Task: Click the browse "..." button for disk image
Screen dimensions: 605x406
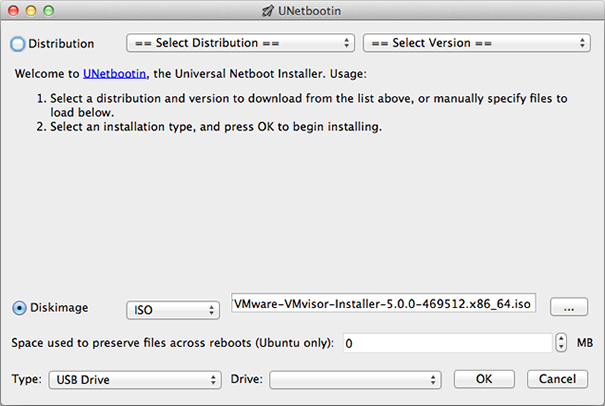Action: coord(569,307)
